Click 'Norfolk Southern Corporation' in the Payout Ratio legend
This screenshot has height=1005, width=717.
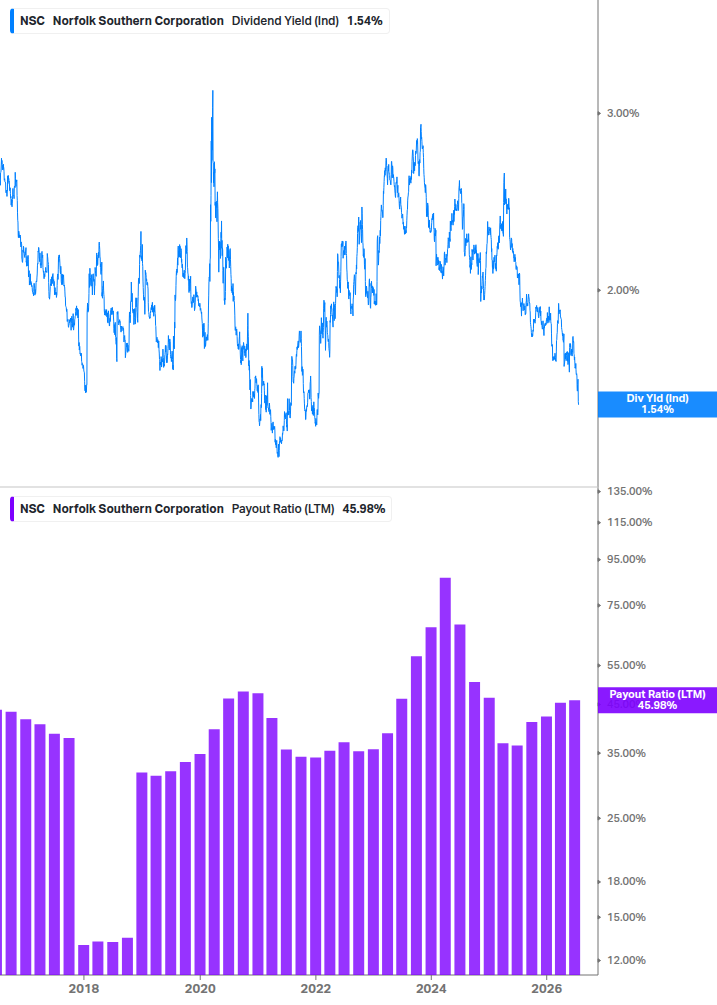coord(138,509)
